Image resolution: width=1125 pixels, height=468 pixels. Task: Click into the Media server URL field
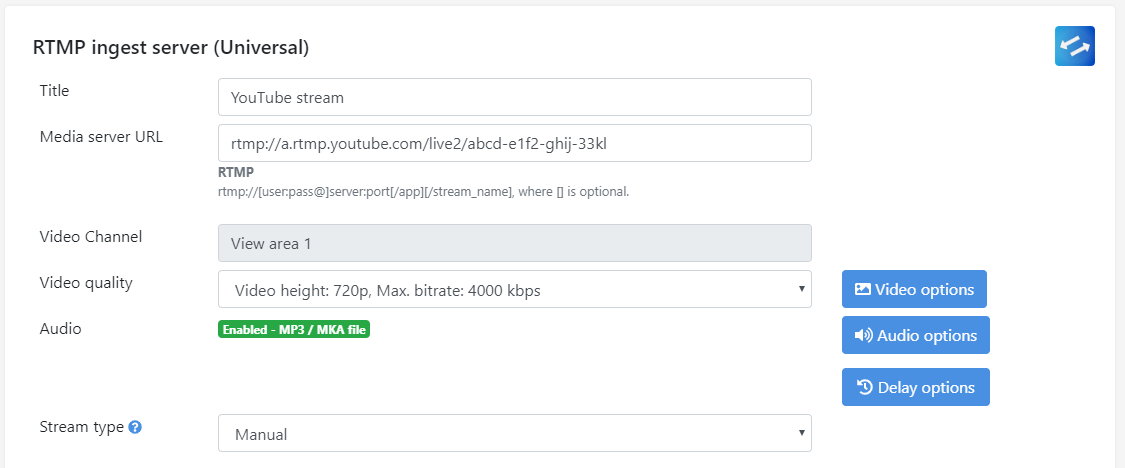(x=514, y=143)
